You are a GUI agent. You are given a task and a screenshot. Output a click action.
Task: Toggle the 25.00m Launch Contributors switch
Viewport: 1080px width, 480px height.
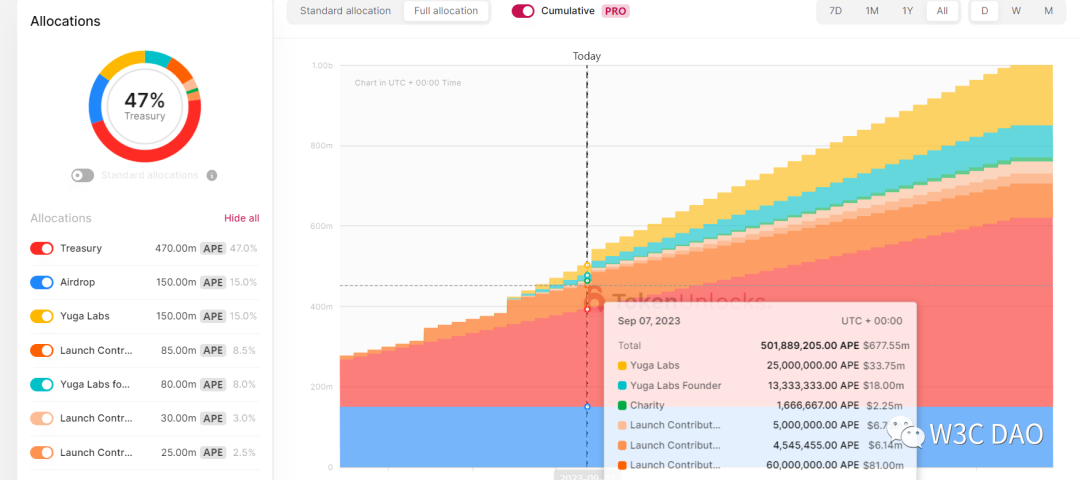(x=42, y=452)
